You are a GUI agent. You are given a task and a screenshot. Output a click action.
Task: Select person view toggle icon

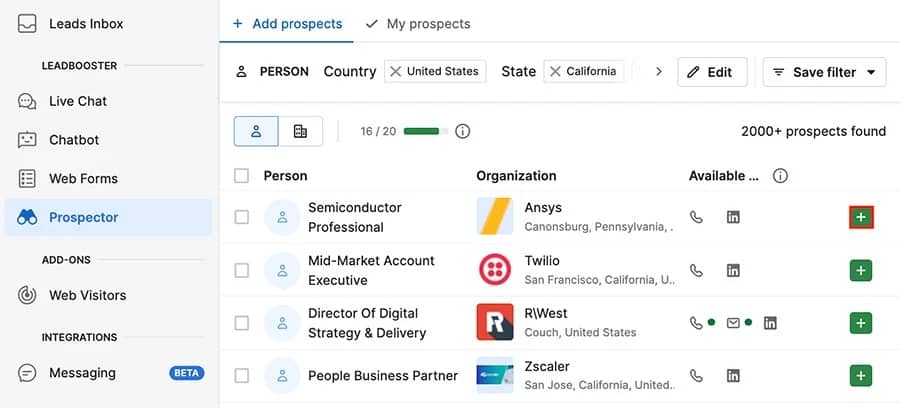point(256,131)
